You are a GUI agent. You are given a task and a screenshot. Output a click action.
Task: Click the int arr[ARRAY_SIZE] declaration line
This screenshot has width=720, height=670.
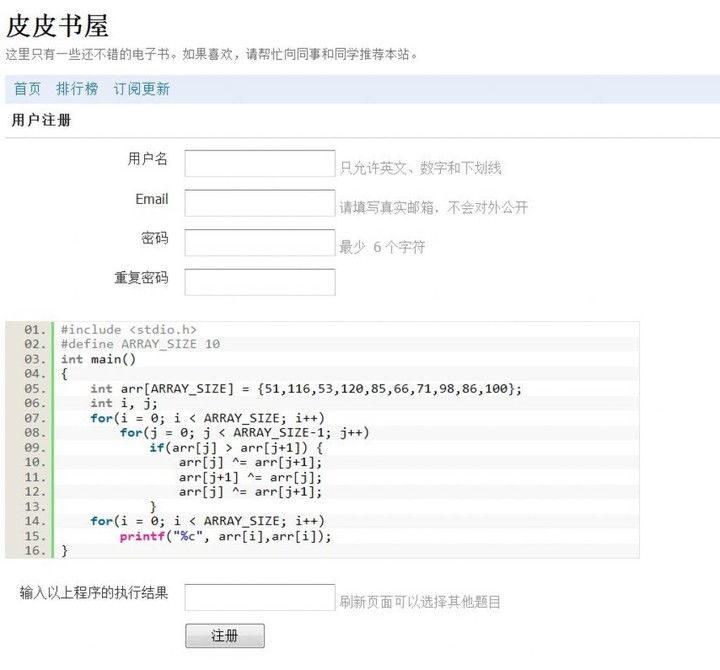click(305, 388)
